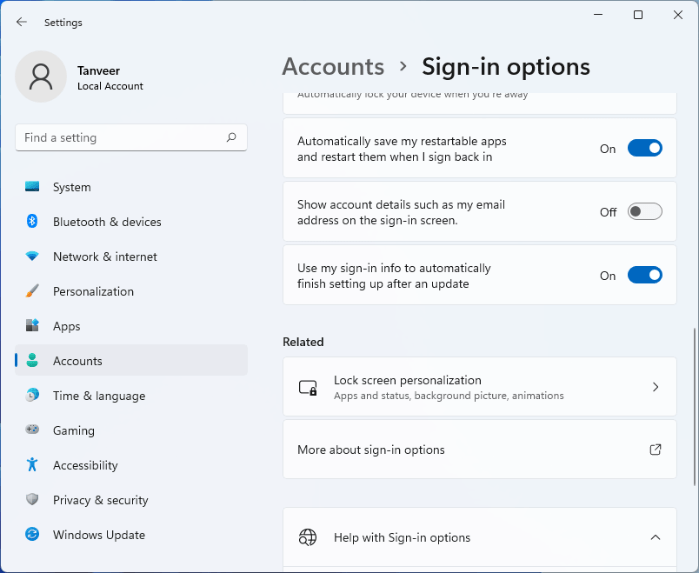The width and height of the screenshot is (699, 573).
Task: Navigate to Accounts breadcrumb
Action: (x=333, y=67)
